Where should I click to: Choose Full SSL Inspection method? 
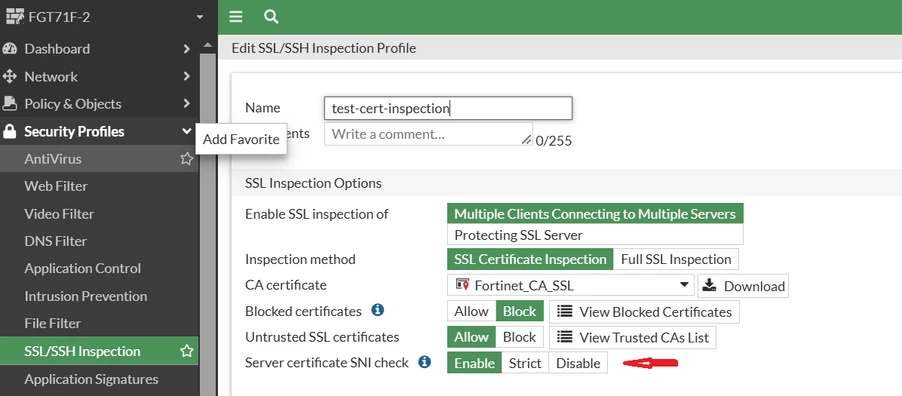[x=676, y=259]
